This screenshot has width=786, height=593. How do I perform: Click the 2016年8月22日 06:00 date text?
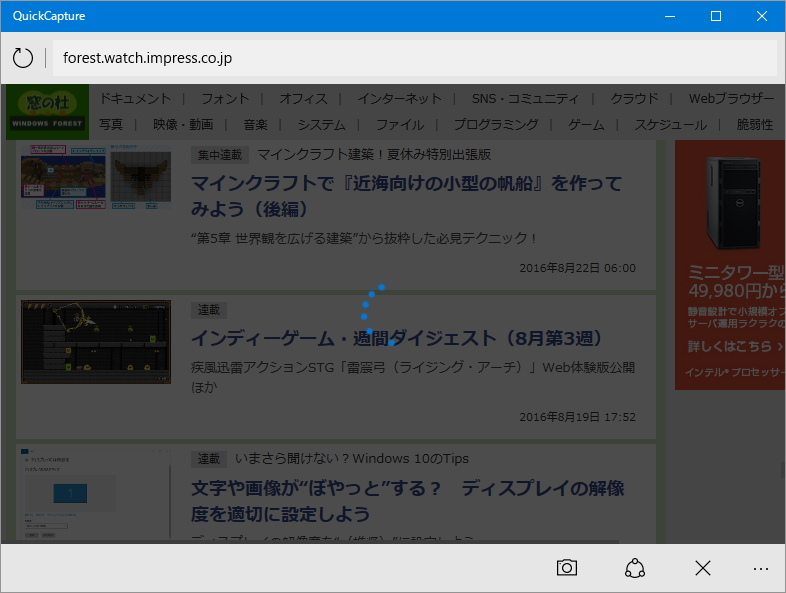coord(577,268)
